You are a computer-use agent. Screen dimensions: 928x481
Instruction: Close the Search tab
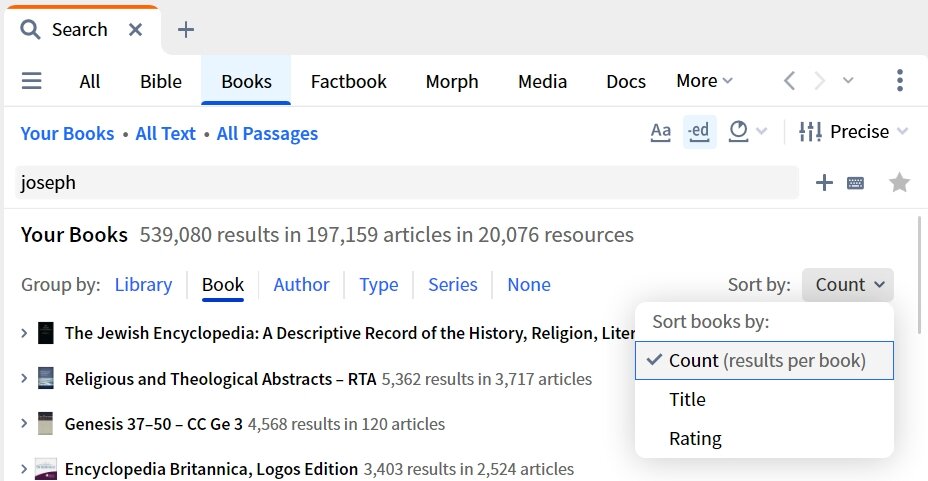(x=136, y=30)
